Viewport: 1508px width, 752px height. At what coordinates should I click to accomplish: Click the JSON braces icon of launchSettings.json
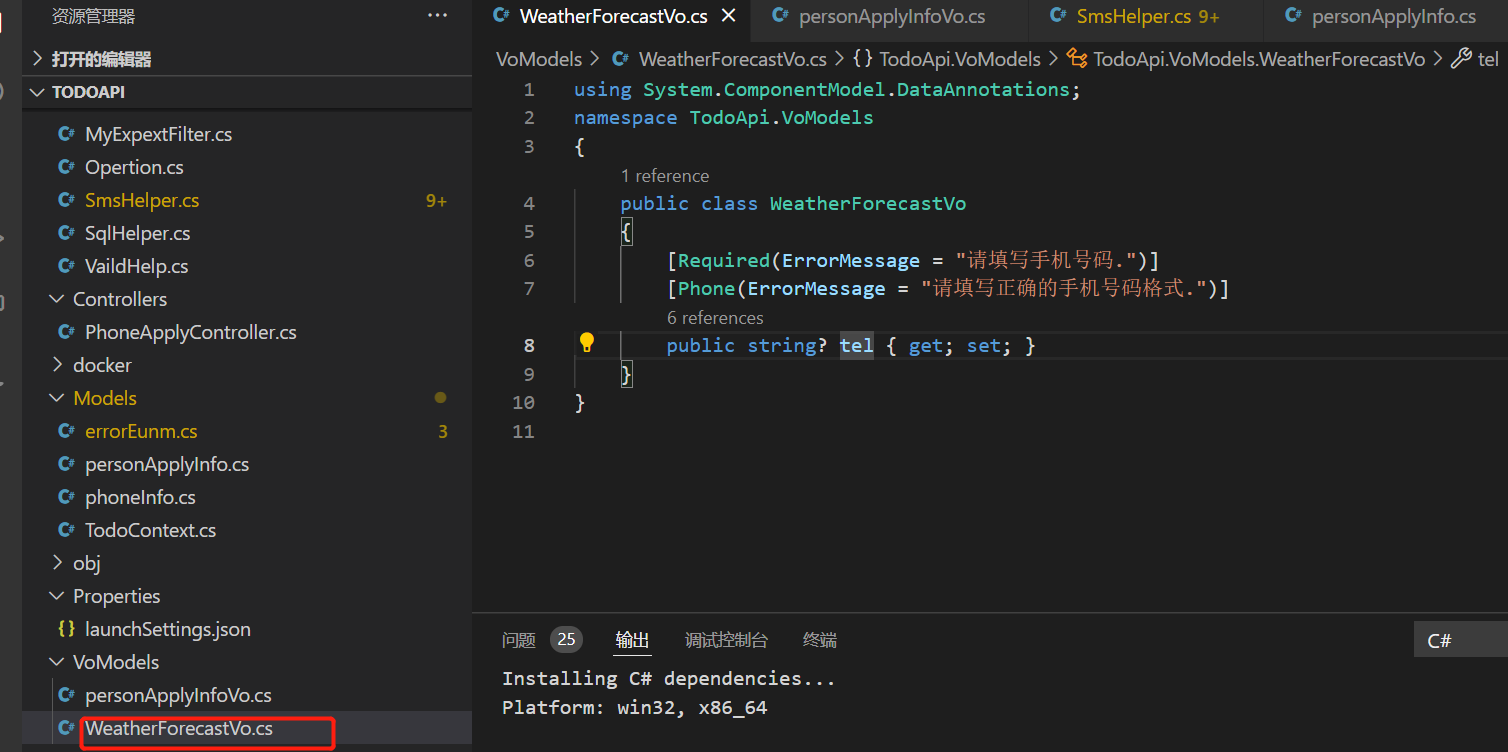(x=66, y=629)
